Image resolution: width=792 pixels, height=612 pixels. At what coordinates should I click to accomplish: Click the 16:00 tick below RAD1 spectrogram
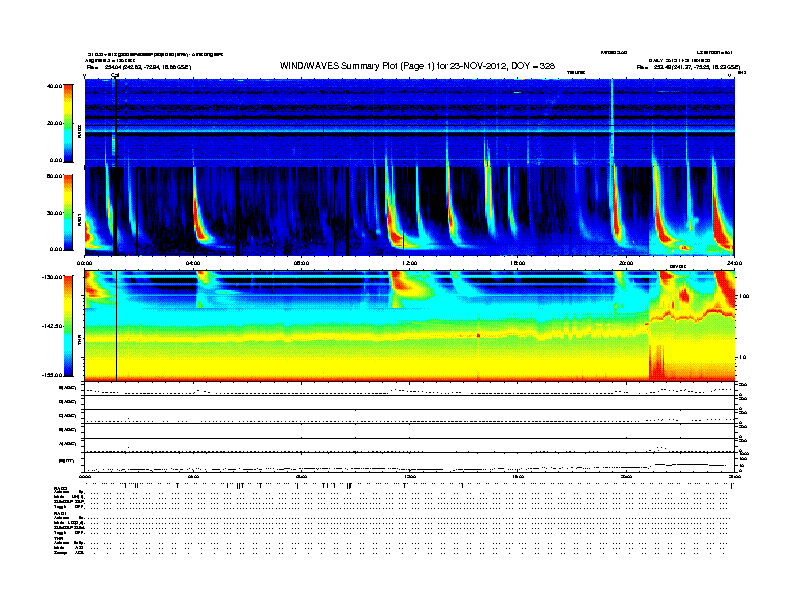[x=518, y=263]
